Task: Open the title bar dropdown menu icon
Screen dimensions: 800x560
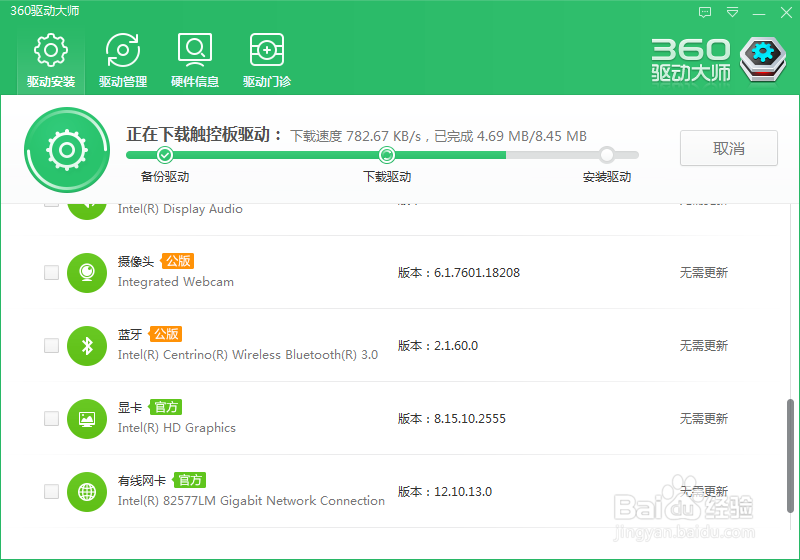Action: pos(732,12)
